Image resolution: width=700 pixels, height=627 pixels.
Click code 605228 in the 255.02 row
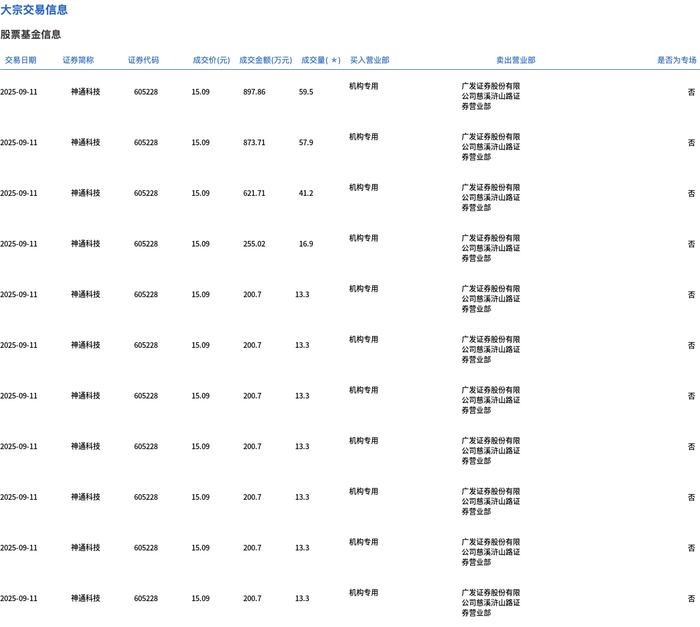point(146,244)
